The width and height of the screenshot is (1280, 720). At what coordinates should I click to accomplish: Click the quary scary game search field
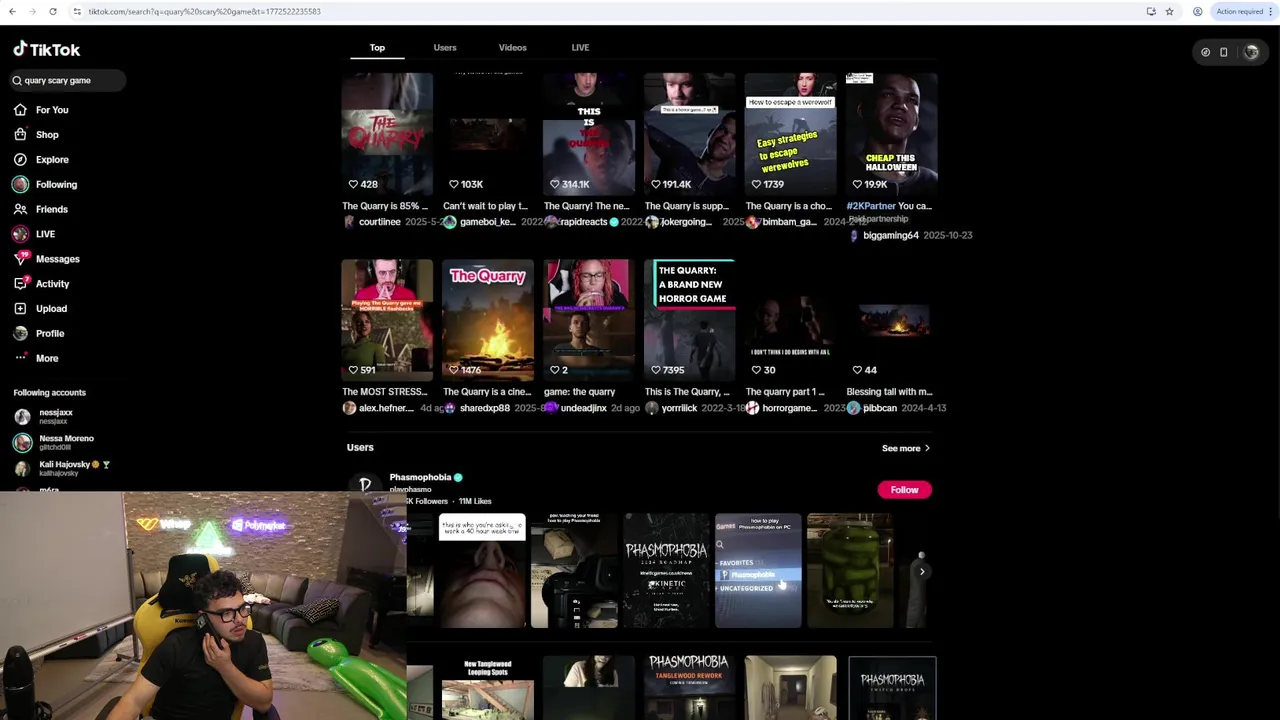click(x=68, y=80)
